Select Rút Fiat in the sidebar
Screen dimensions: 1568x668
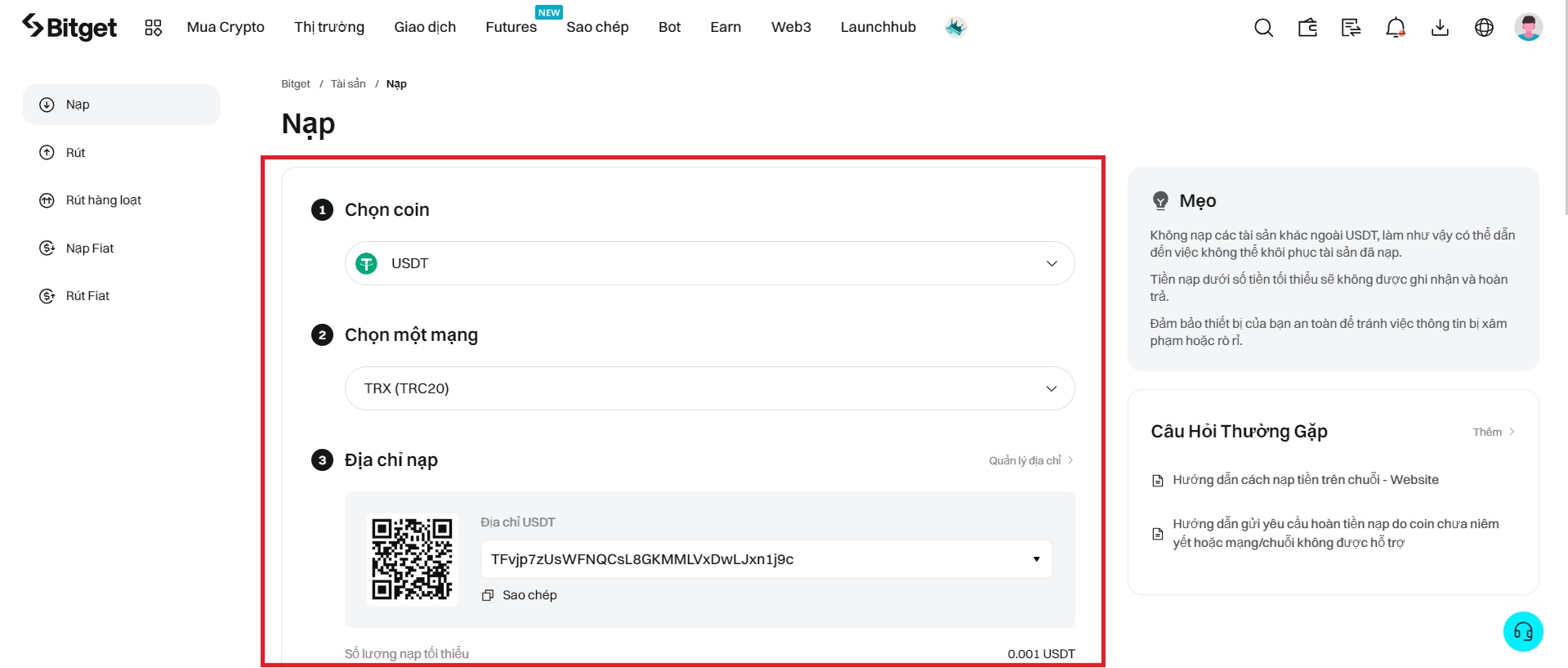[x=121, y=296]
